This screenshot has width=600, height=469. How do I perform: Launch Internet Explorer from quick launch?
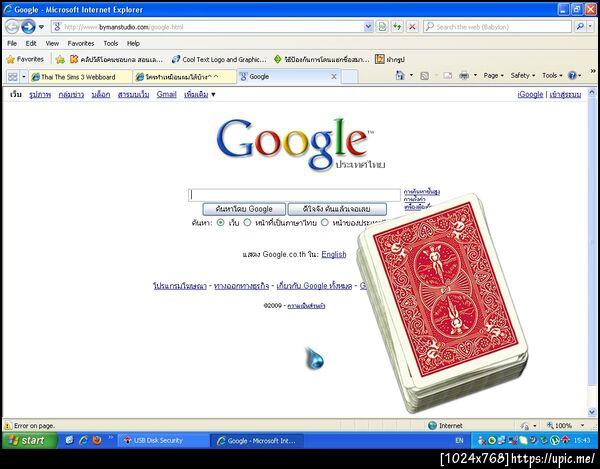click(x=83, y=440)
